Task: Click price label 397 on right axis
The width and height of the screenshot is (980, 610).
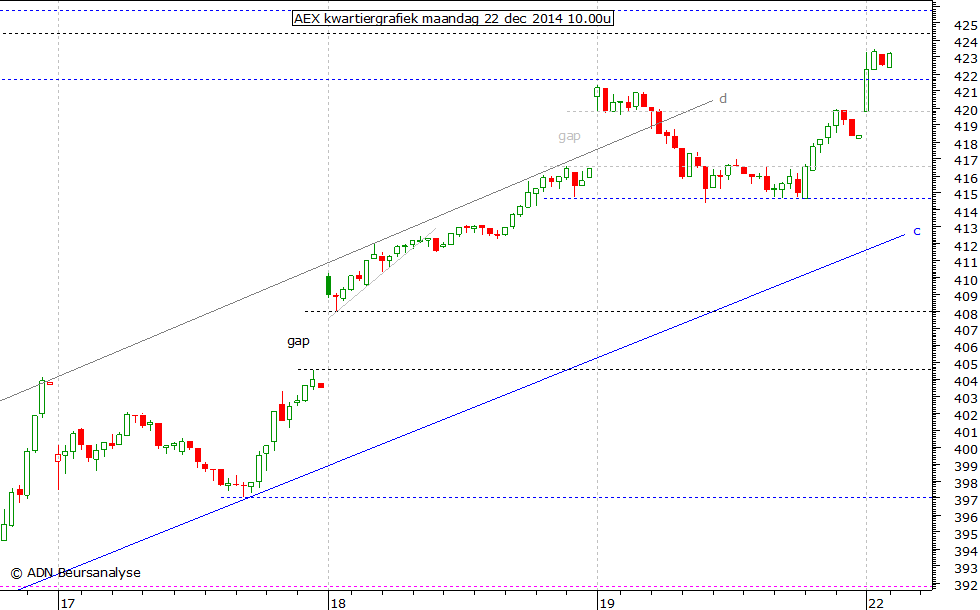Action: coord(966,501)
